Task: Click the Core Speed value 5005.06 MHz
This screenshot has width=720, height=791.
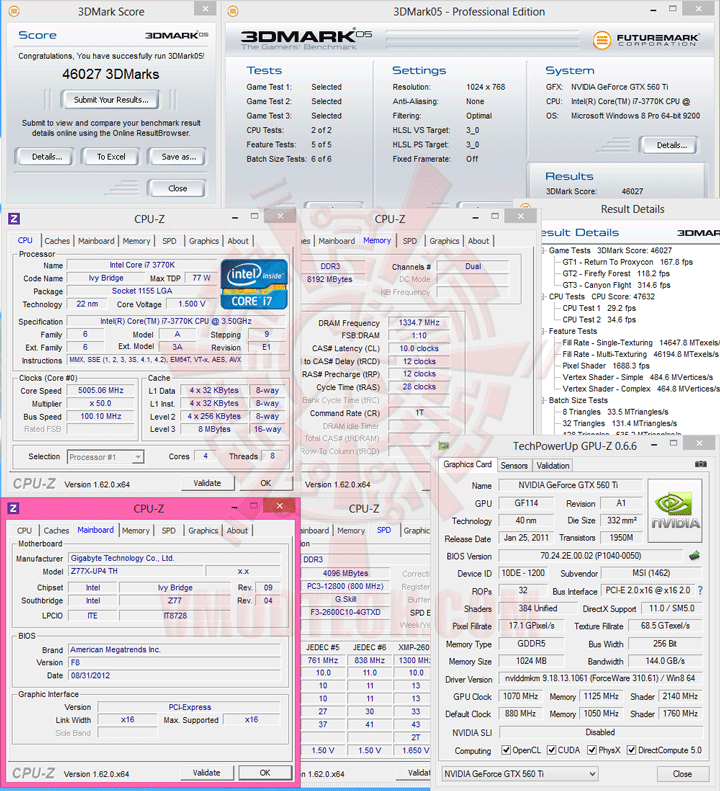Action: click(101, 390)
